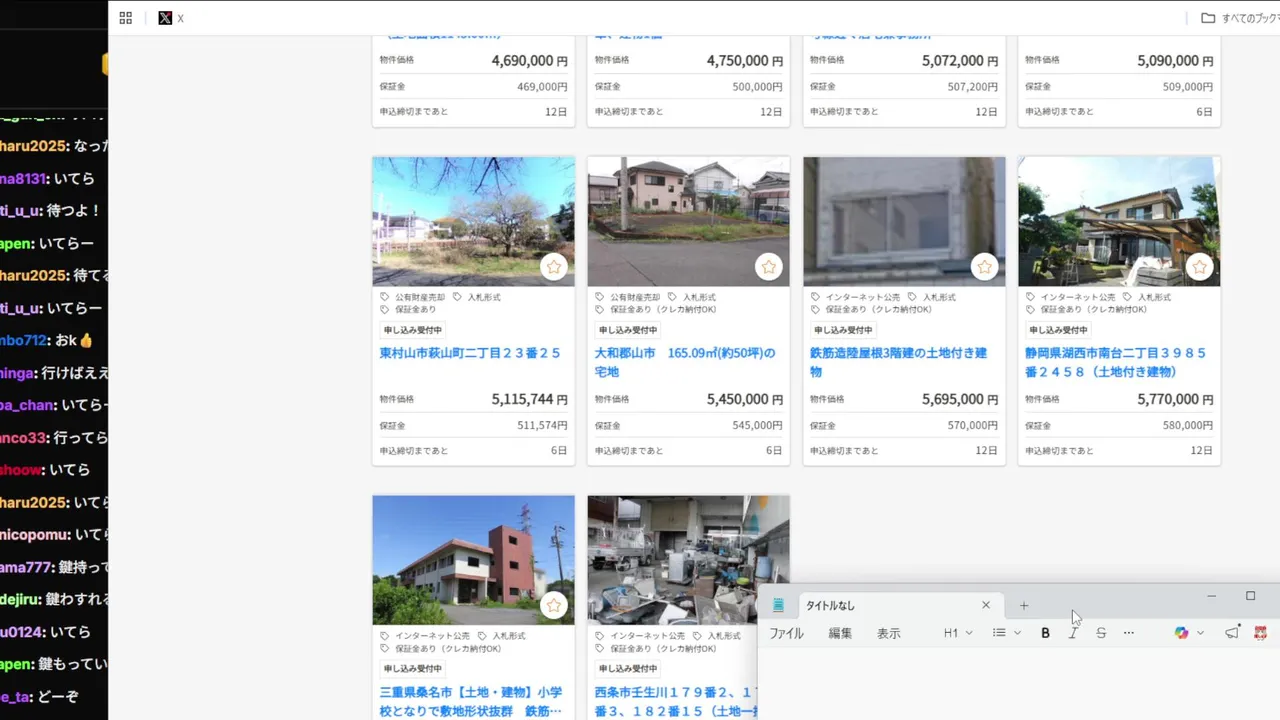This screenshot has height=720, width=1280.
Task: Toggle favorite star on the 大和郡山市 listing
Action: [x=768, y=267]
